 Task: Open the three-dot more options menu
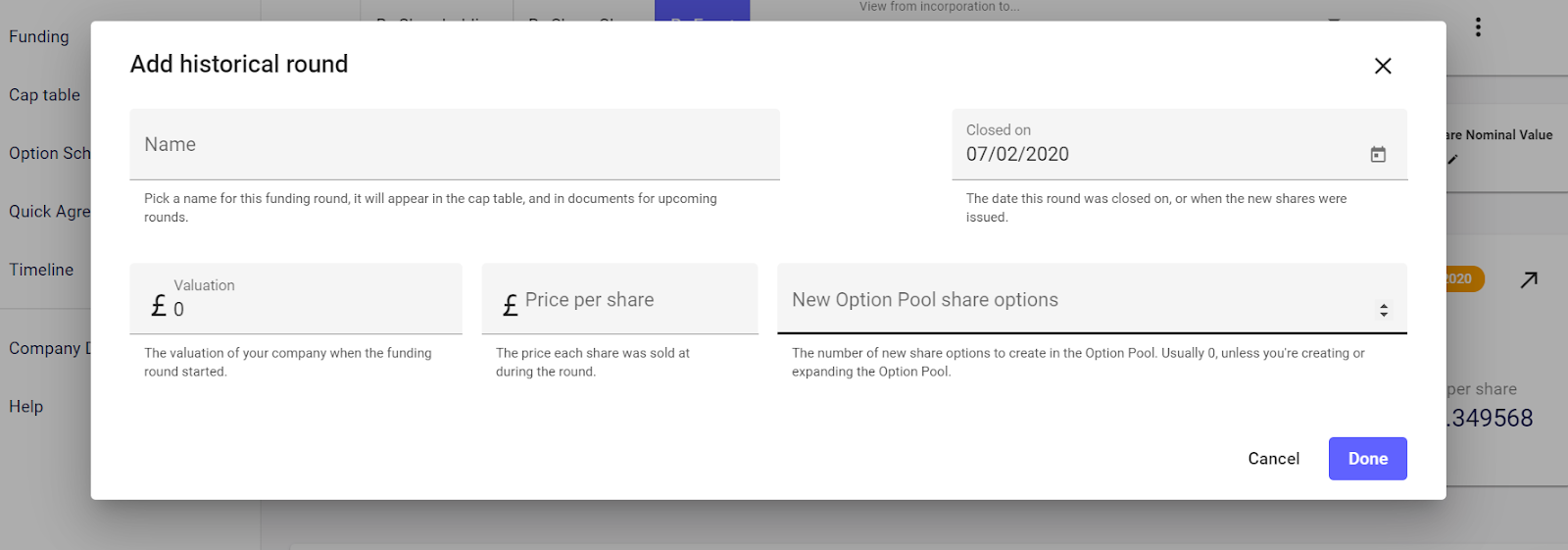(1478, 27)
